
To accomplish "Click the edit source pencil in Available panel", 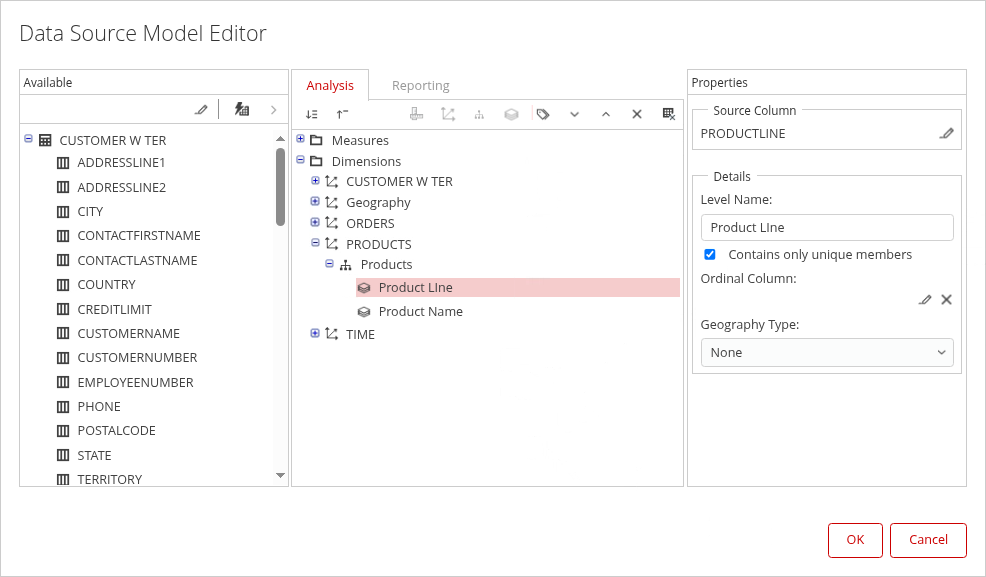I will 201,109.
